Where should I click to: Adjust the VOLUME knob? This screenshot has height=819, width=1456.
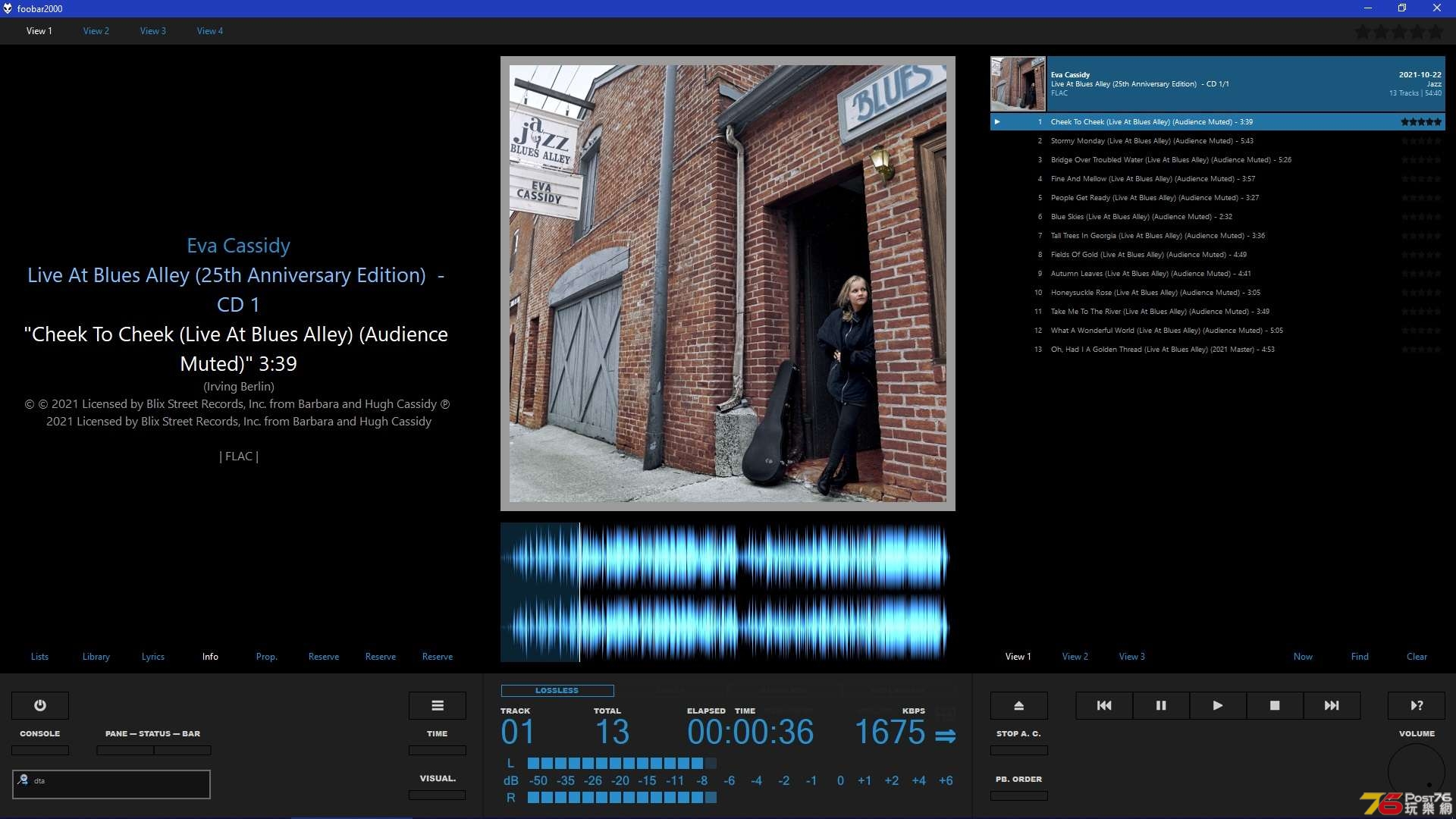point(1417,772)
